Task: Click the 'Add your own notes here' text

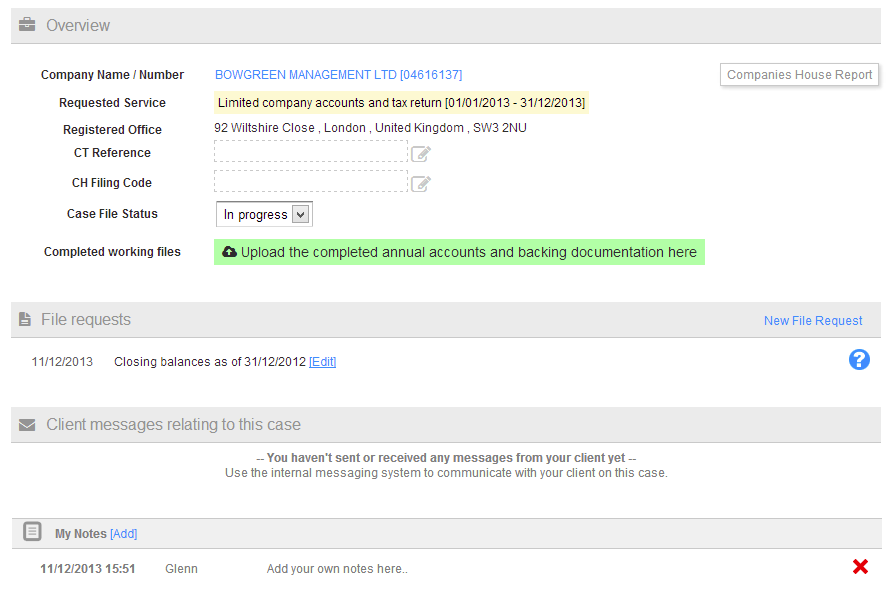Action: point(337,569)
